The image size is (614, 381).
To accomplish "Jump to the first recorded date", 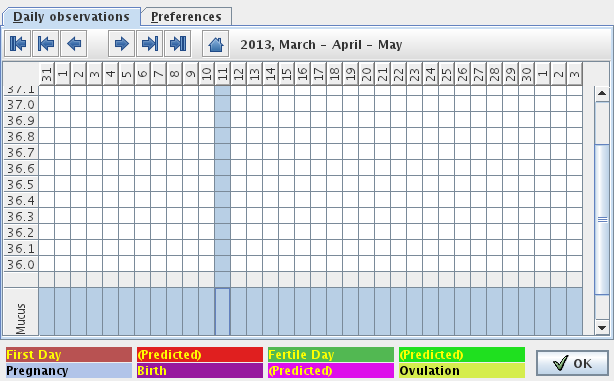I will click(18, 43).
